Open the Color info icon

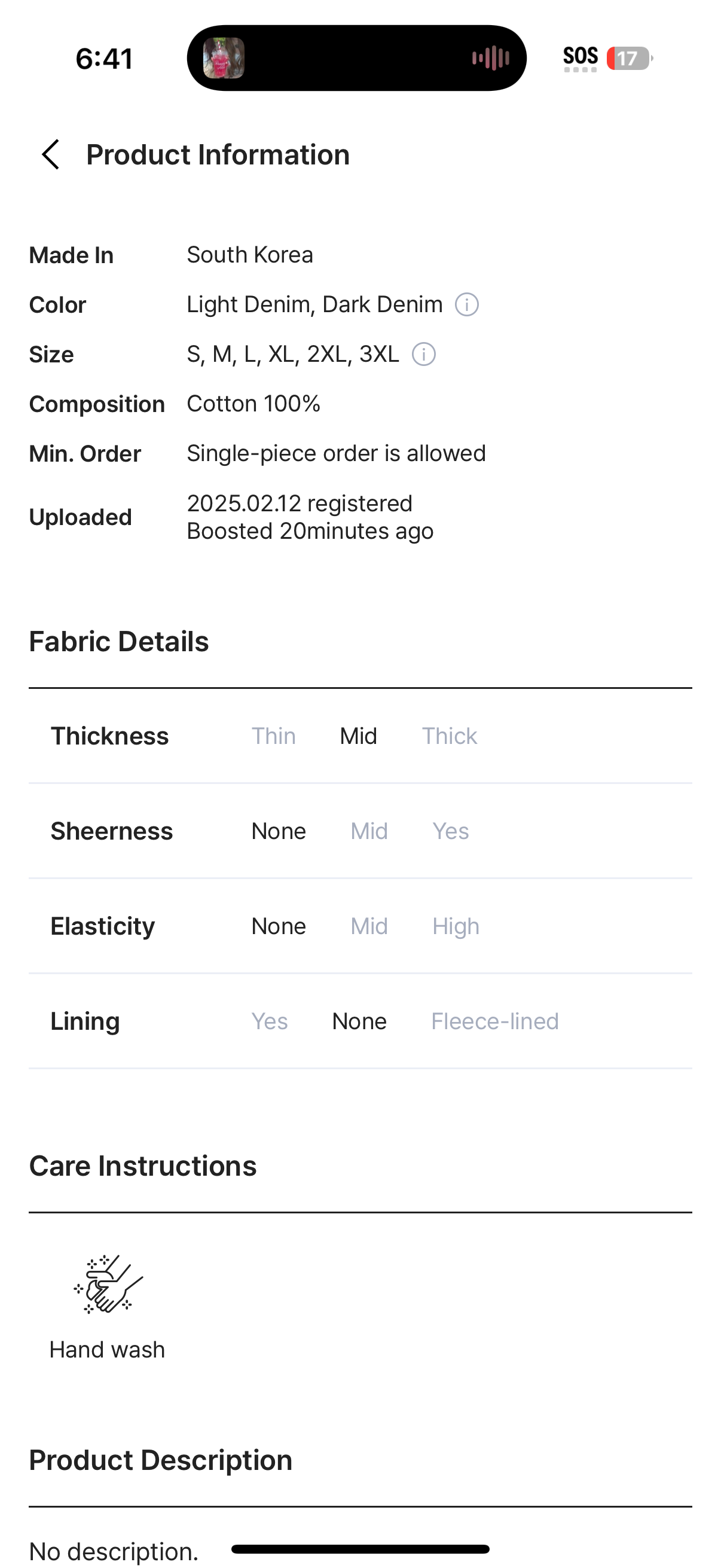click(467, 304)
